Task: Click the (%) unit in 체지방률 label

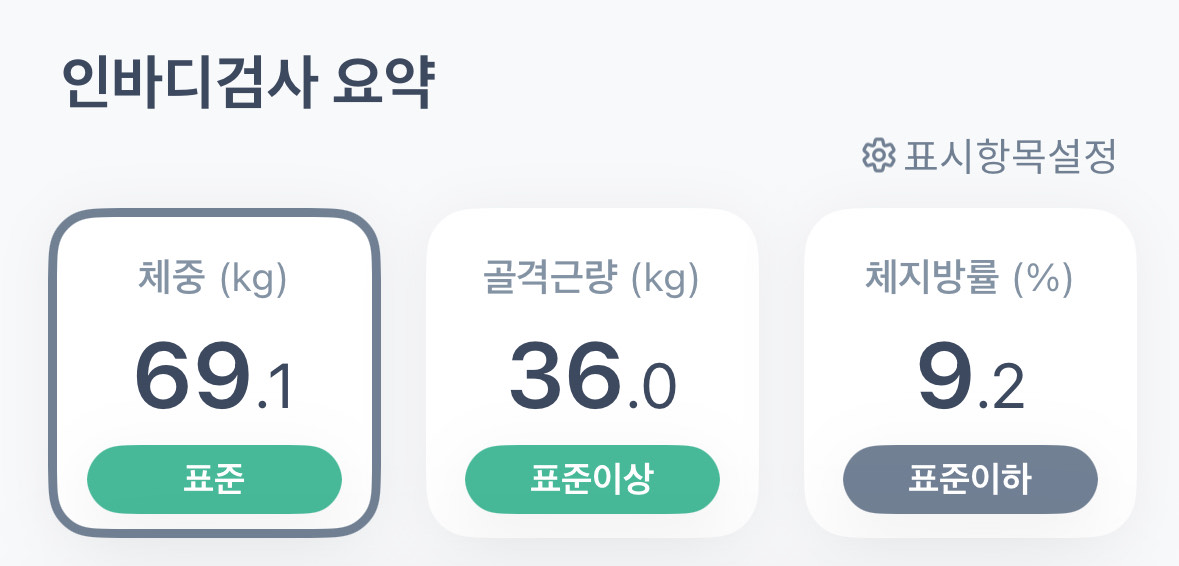Action: click(x=1043, y=281)
